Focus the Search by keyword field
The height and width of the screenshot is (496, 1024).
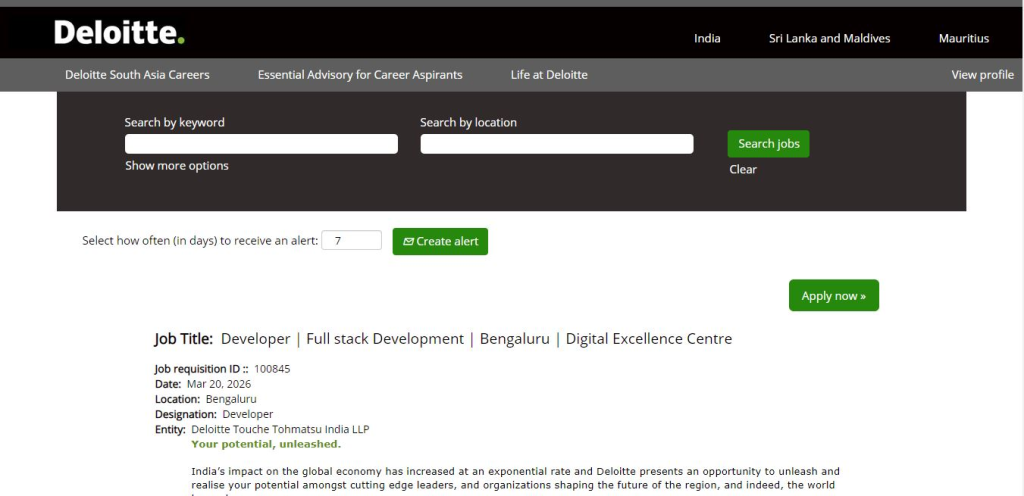[261, 144]
